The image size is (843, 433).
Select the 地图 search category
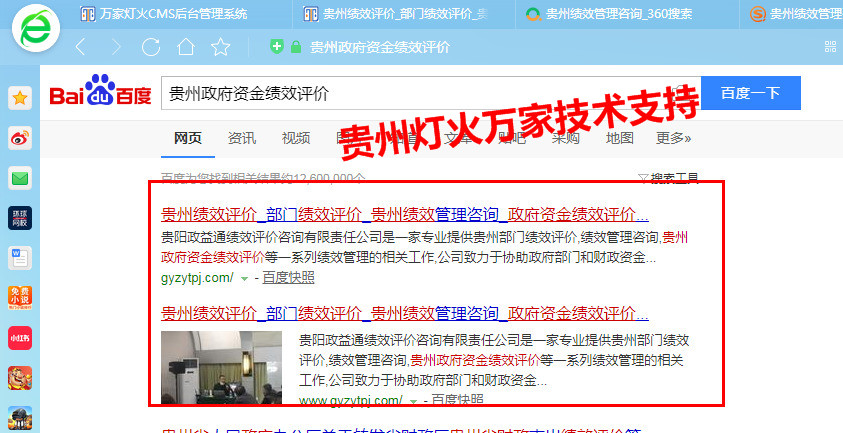[x=619, y=138]
